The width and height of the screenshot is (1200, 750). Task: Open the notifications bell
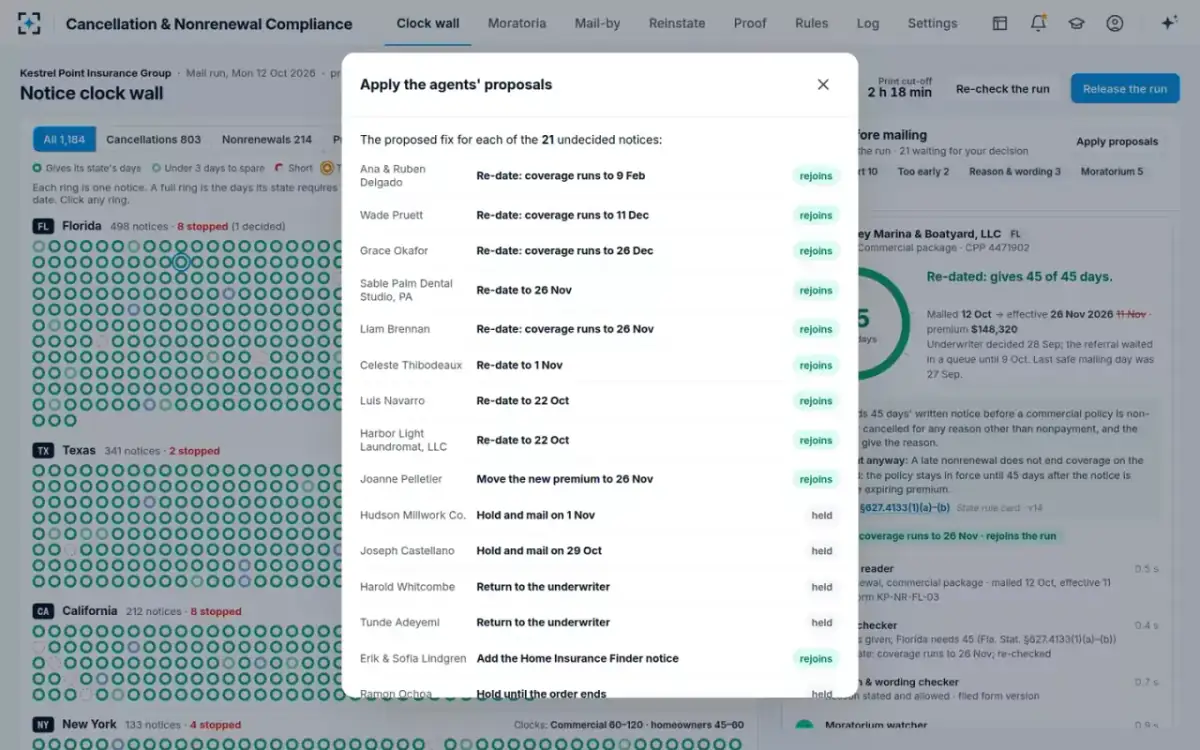[x=1038, y=24]
